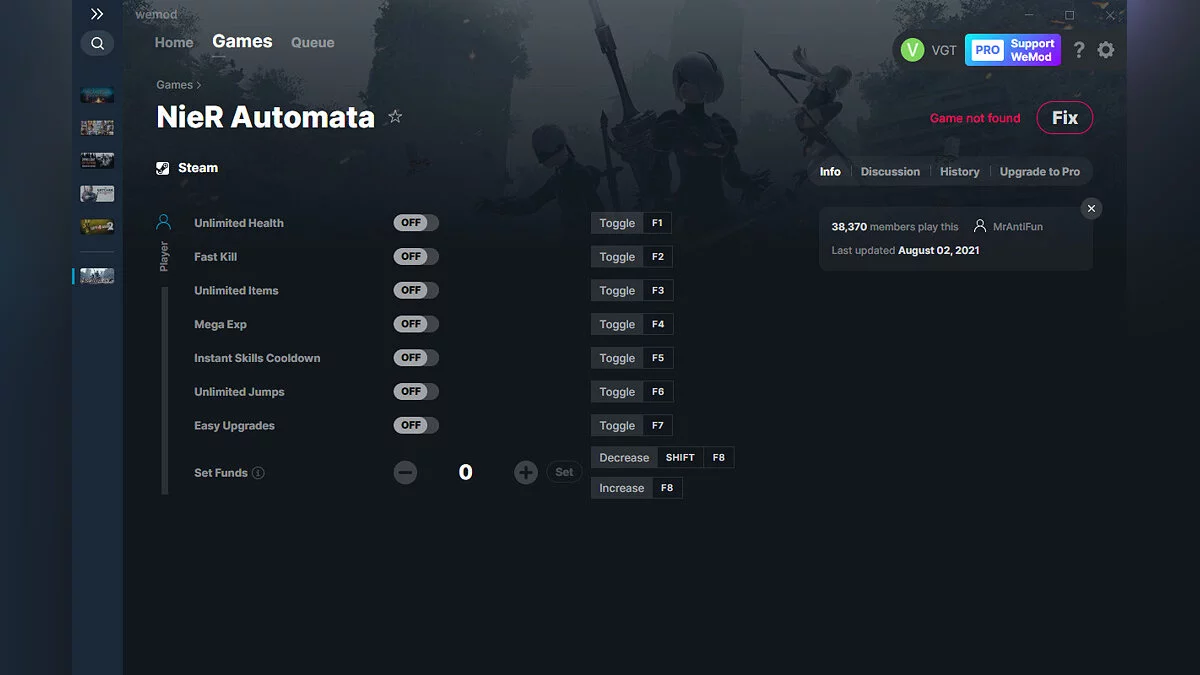Switch to the Discussion tab
Viewport: 1200px width, 675px height.
click(x=890, y=172)
